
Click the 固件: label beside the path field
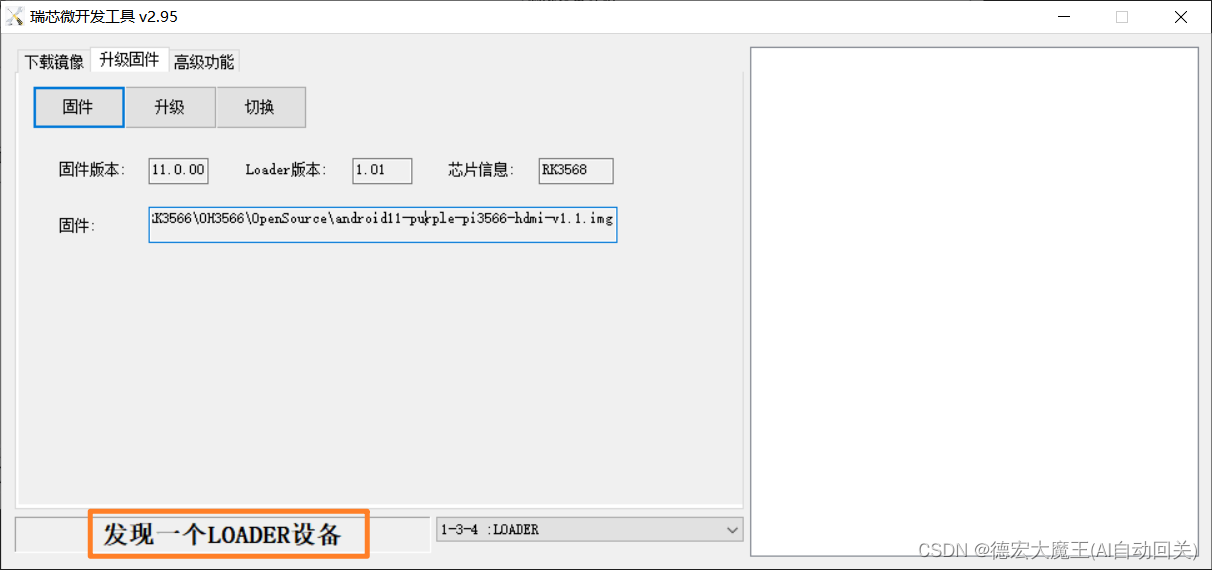tap(77, 226)
